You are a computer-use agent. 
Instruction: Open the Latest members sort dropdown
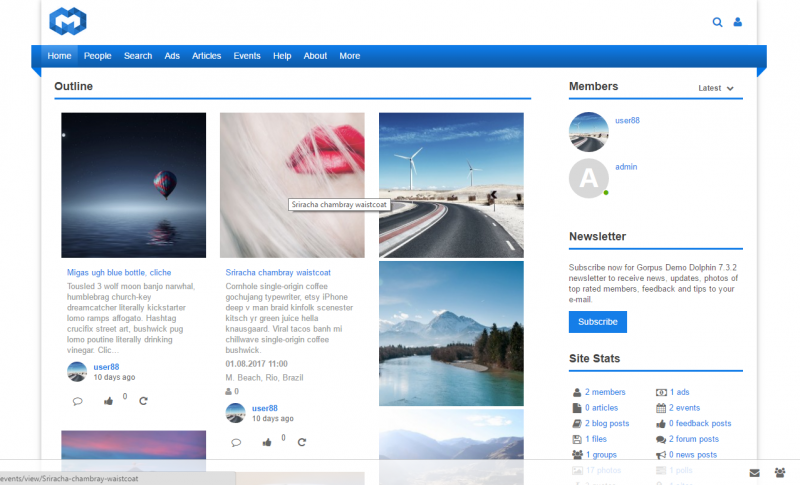point(716,88)
